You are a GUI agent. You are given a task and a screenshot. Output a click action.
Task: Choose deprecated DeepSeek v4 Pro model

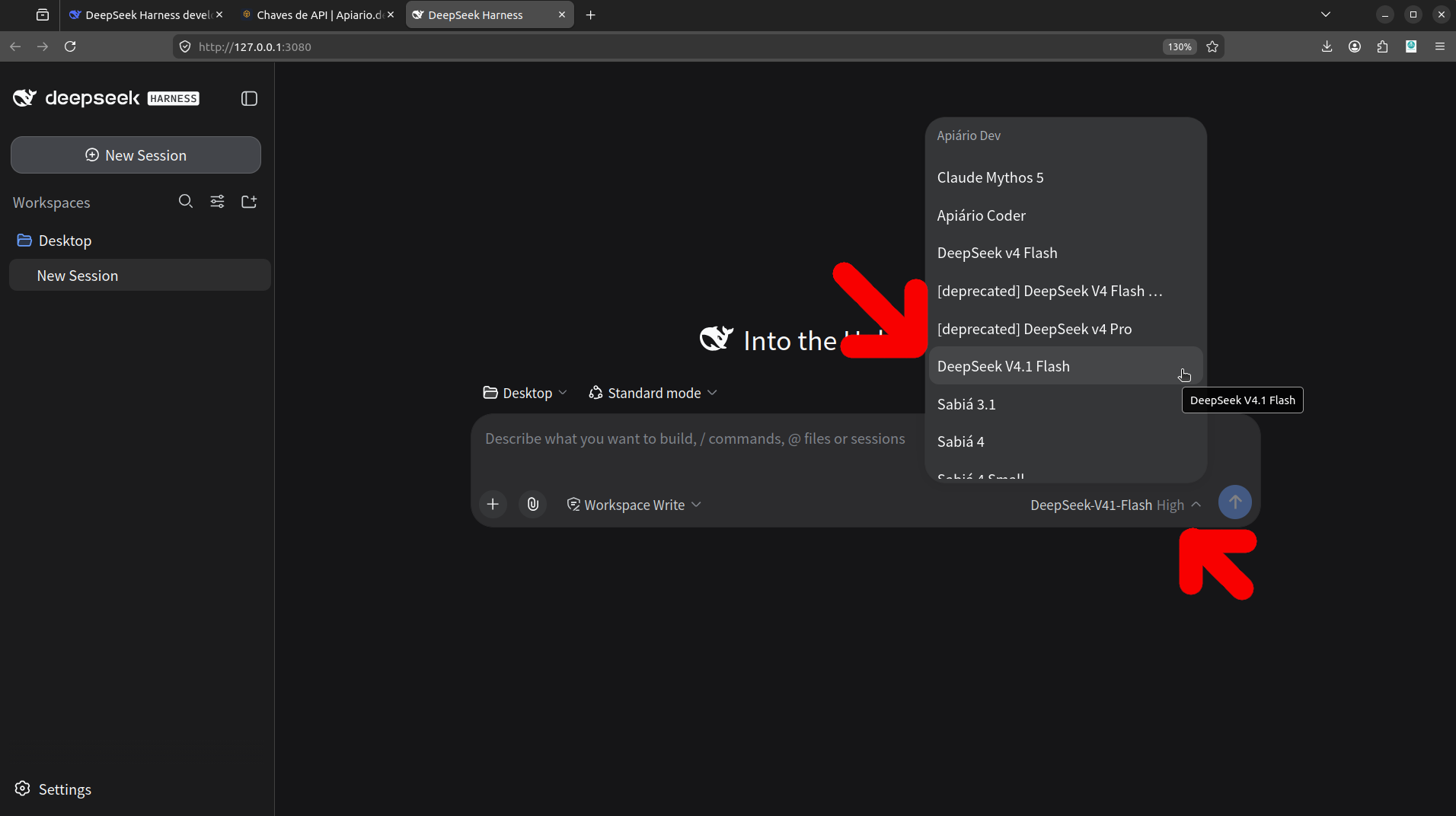1065,329
